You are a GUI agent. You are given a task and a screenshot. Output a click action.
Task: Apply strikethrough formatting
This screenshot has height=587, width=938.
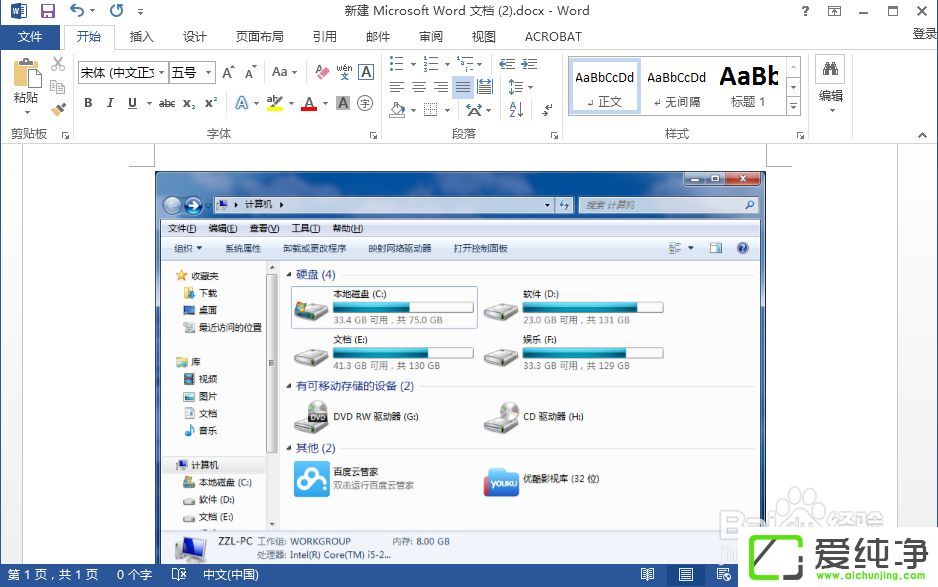tap(169, 103)
